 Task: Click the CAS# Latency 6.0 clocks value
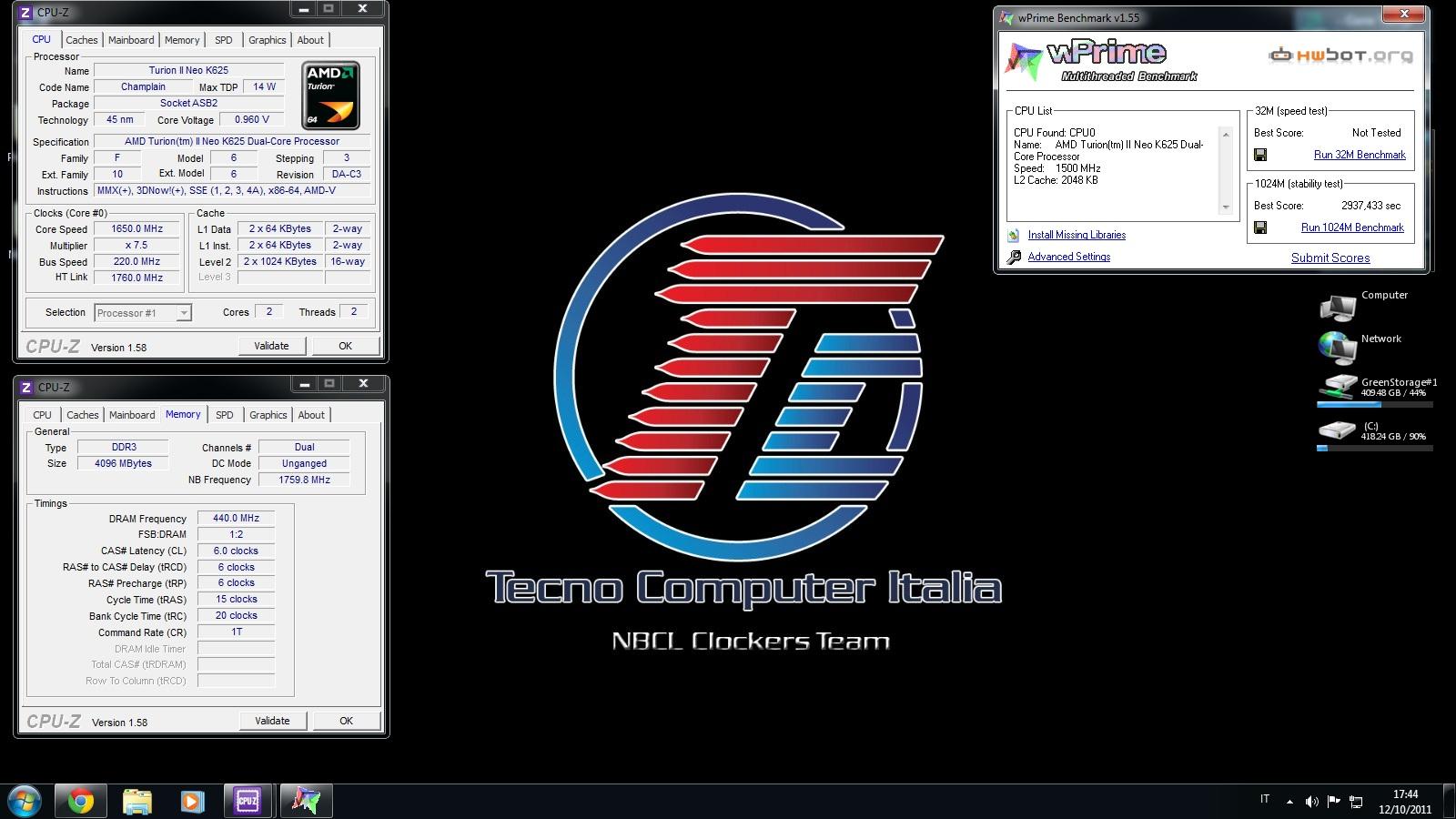pos(237,551)
